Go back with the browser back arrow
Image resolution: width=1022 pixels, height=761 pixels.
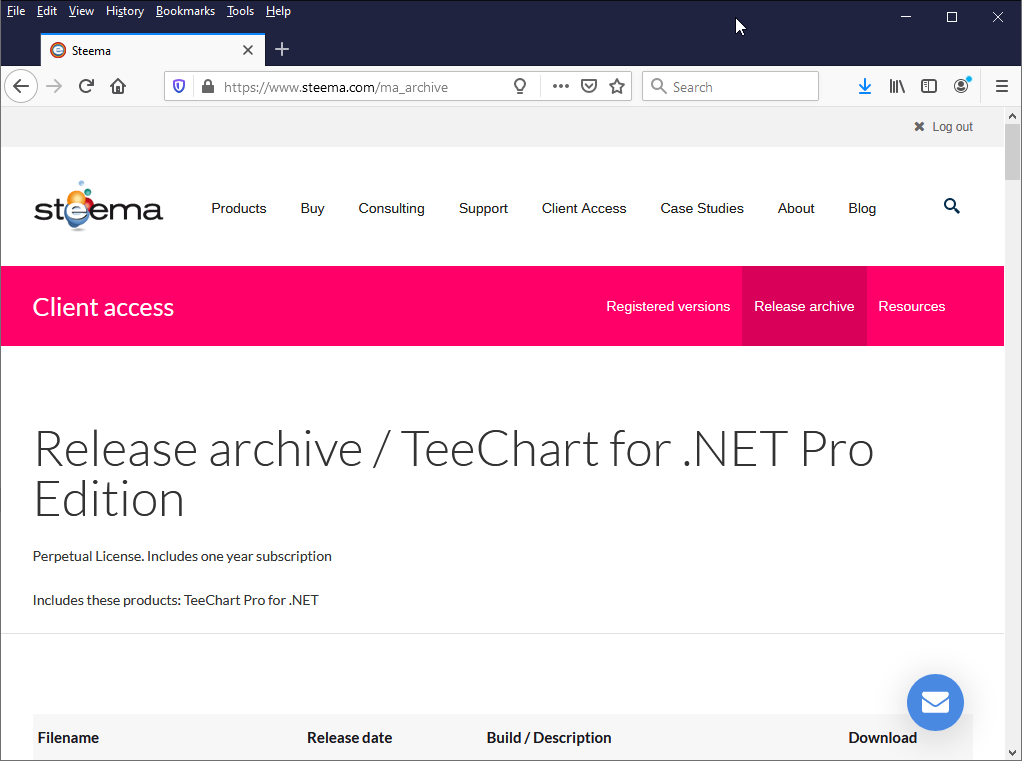click(x=21, y=86)
